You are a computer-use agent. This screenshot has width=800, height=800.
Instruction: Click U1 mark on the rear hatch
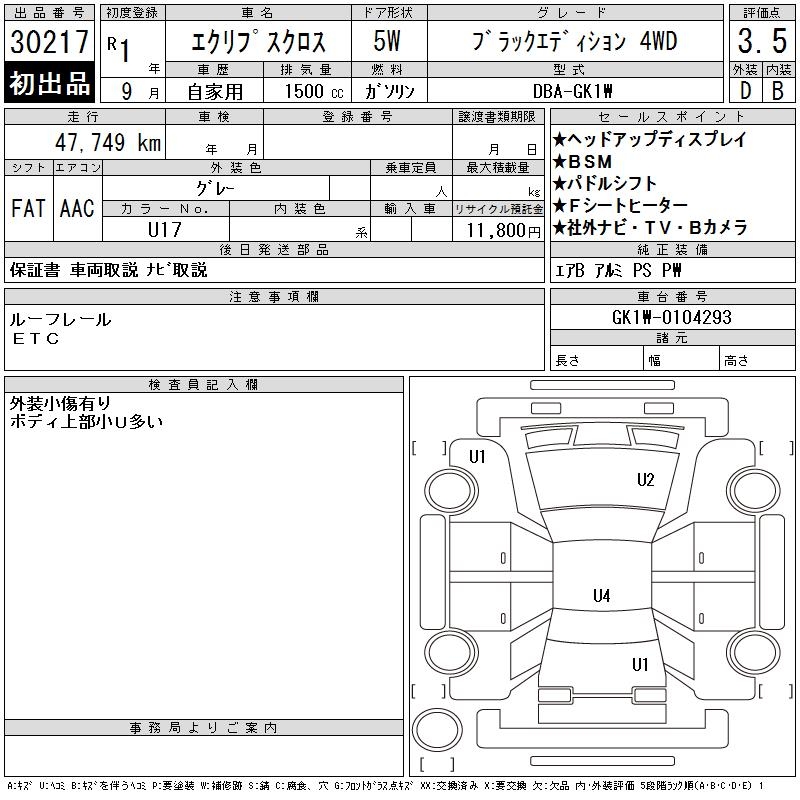point(640,665)
